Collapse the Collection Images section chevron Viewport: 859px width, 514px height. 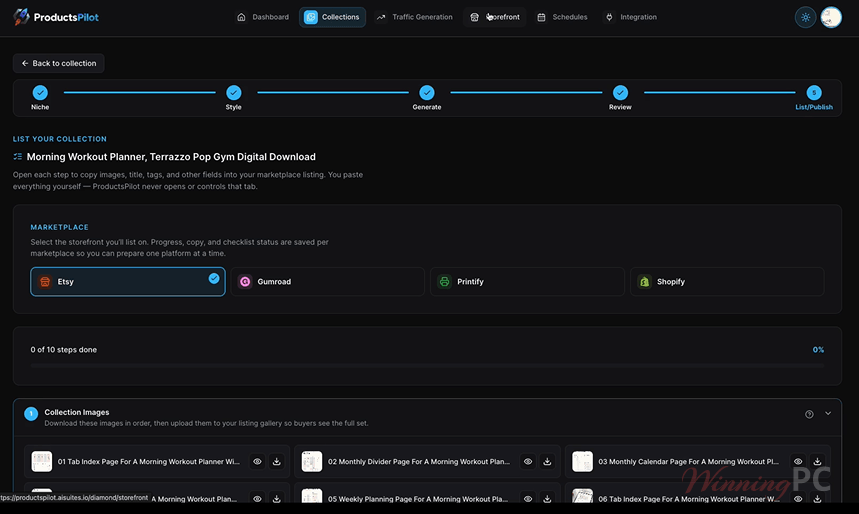[x=828, y=413]
